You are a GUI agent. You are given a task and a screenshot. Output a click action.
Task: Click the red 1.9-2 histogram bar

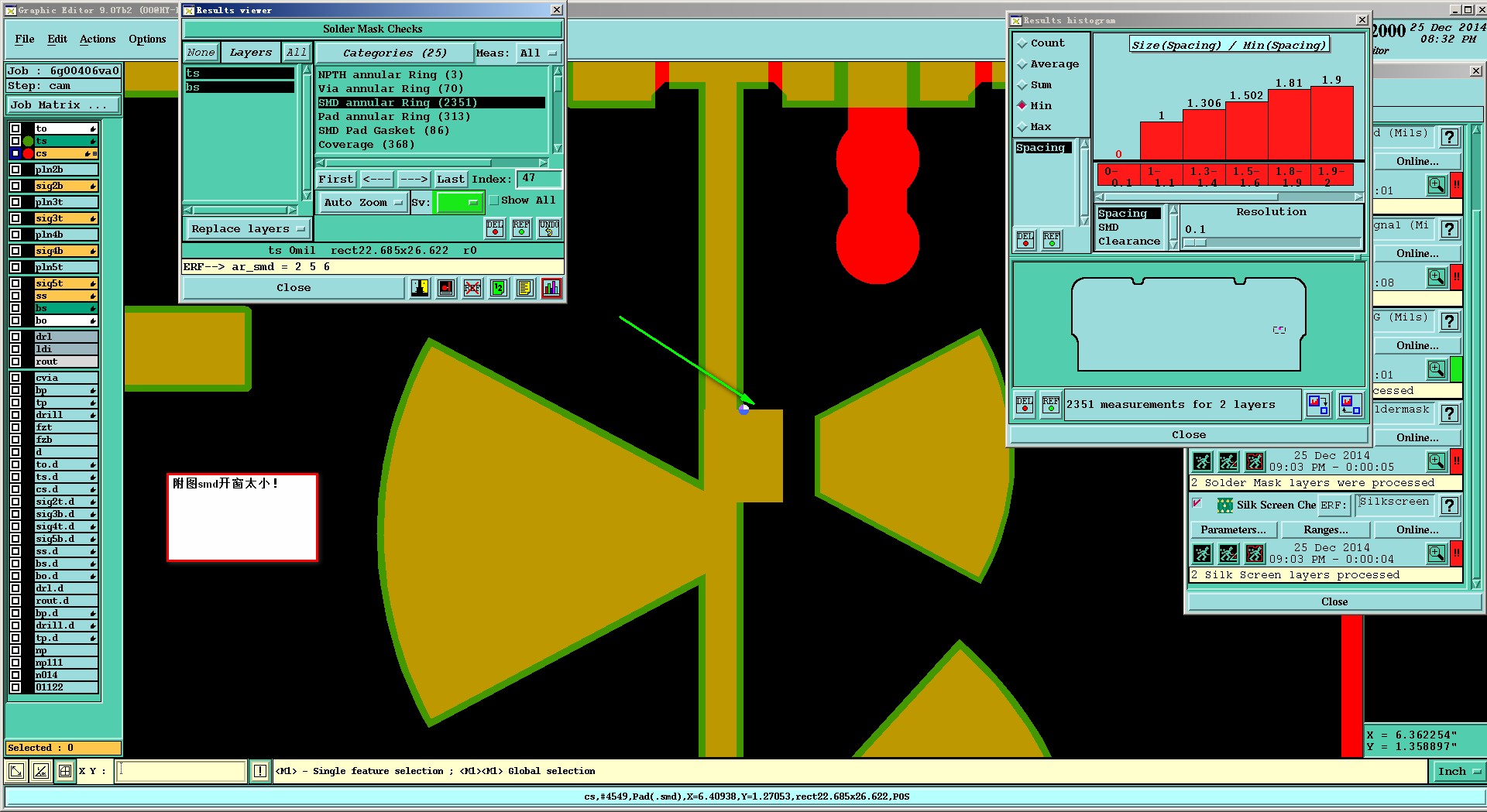[x=1331, y=124]
